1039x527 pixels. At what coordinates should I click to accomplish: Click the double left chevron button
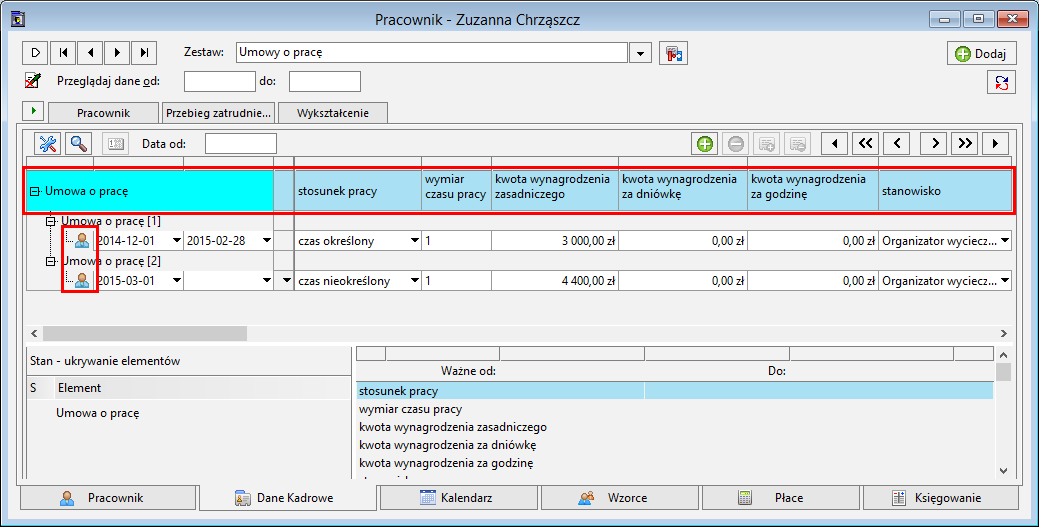(x=865, y=143)
